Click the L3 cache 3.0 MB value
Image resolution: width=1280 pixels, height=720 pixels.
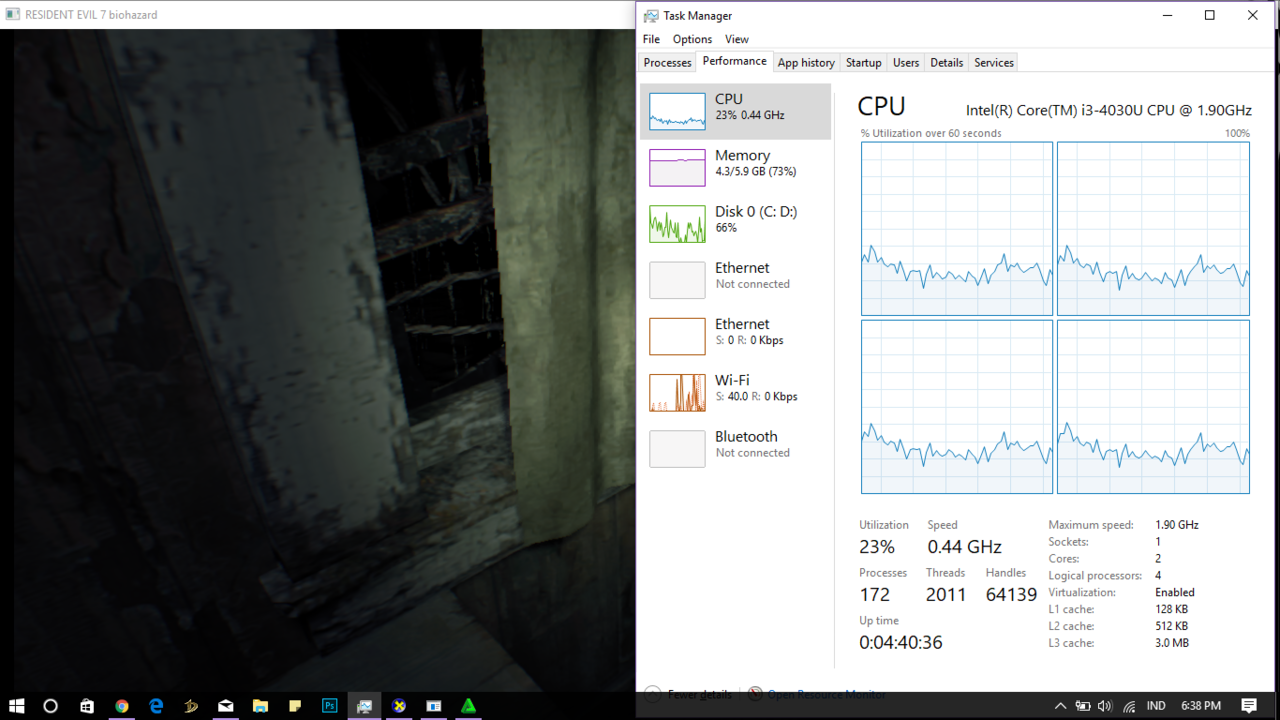coord(1172,643)
